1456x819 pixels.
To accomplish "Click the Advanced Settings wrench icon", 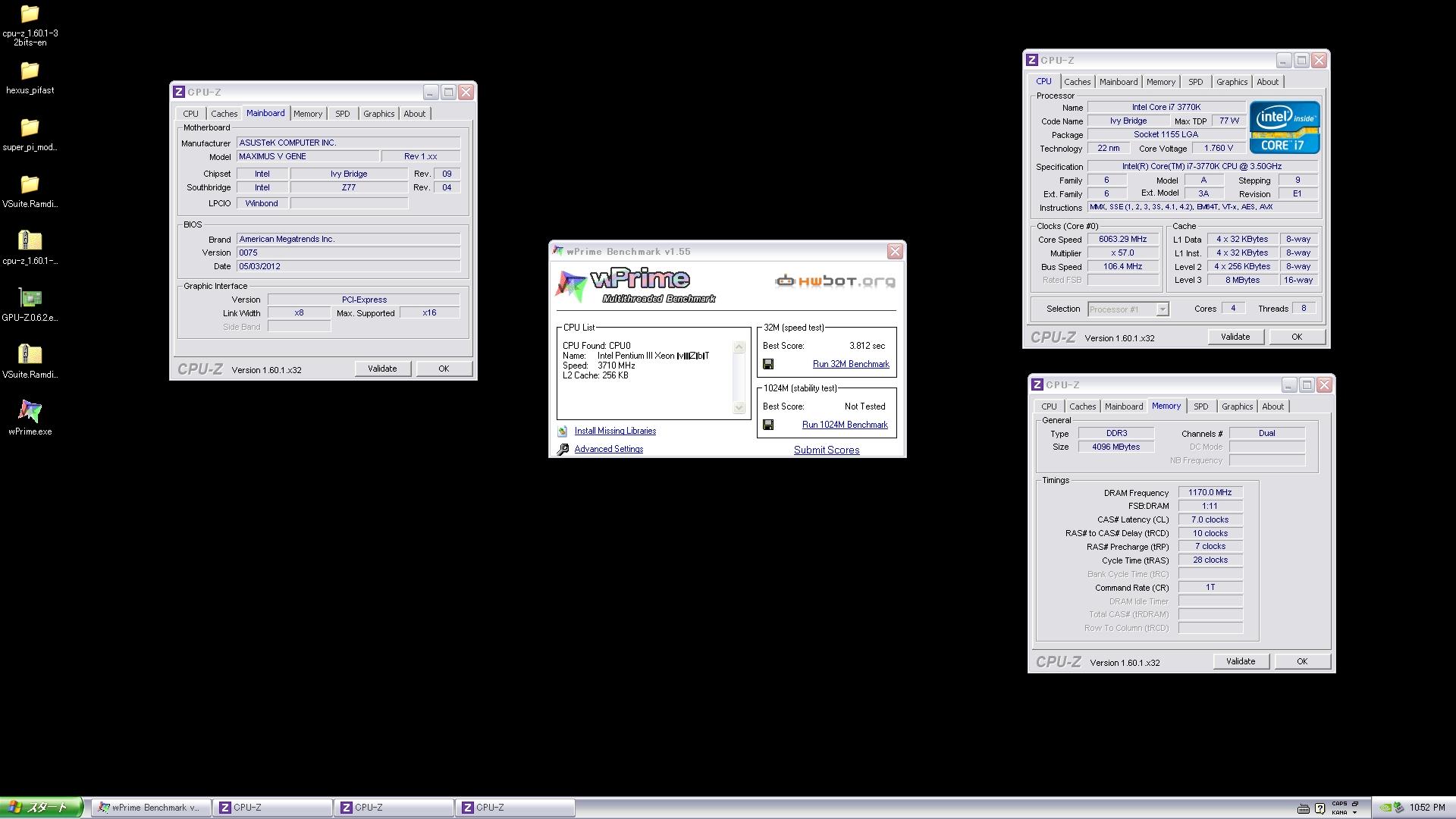I will coord(563,450).
